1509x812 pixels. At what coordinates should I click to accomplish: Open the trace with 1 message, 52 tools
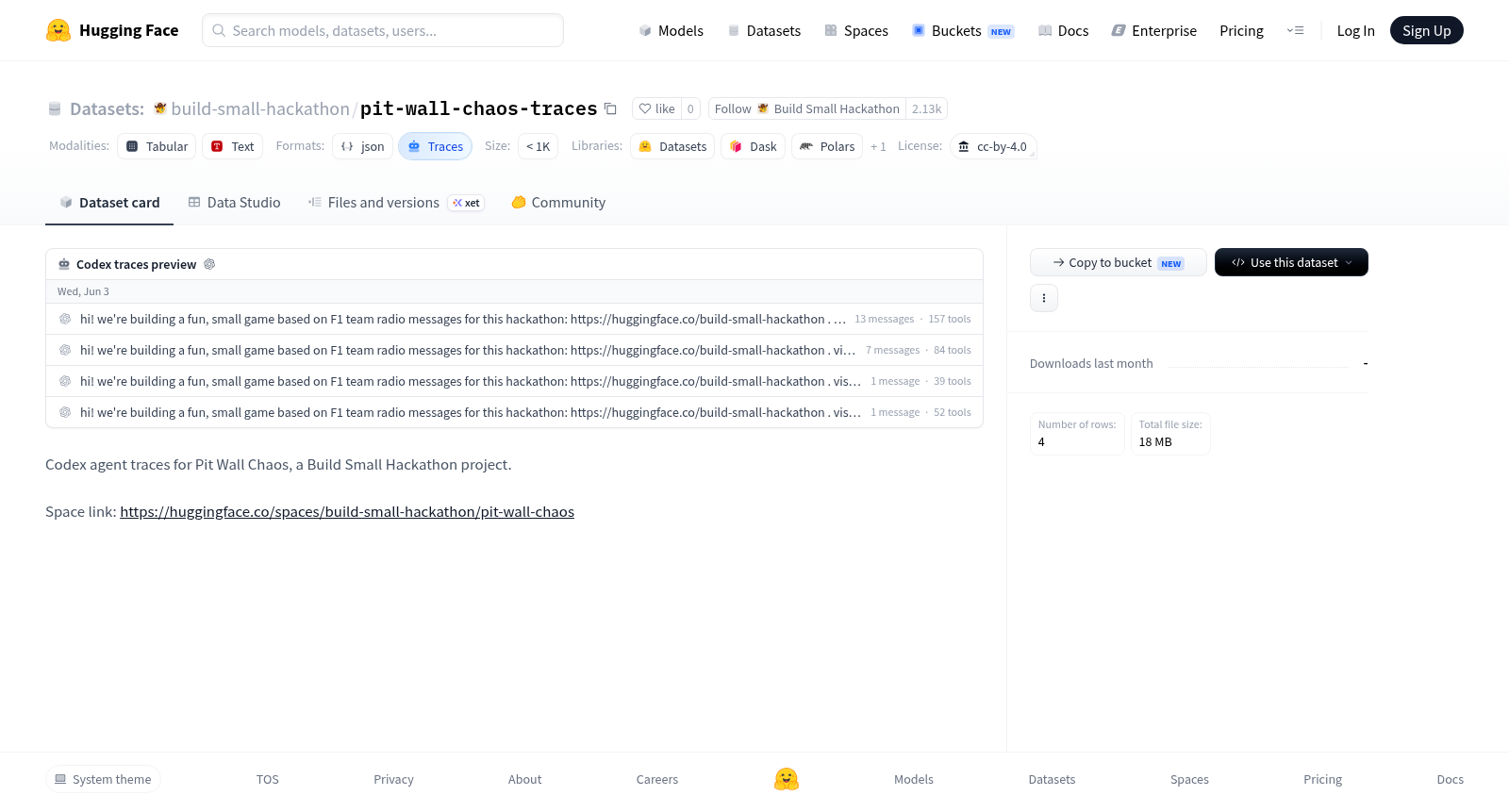[x=514, y=412]
